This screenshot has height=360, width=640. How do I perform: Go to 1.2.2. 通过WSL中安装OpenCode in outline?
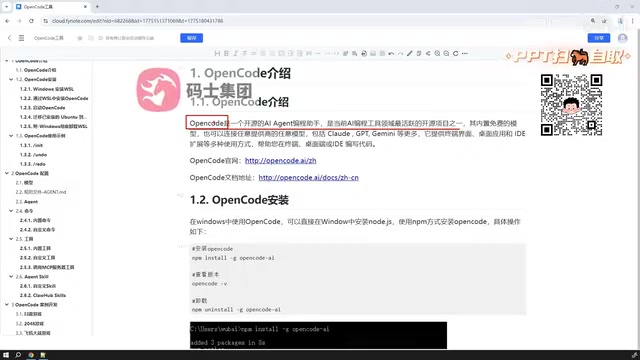(x=54, y=98)
